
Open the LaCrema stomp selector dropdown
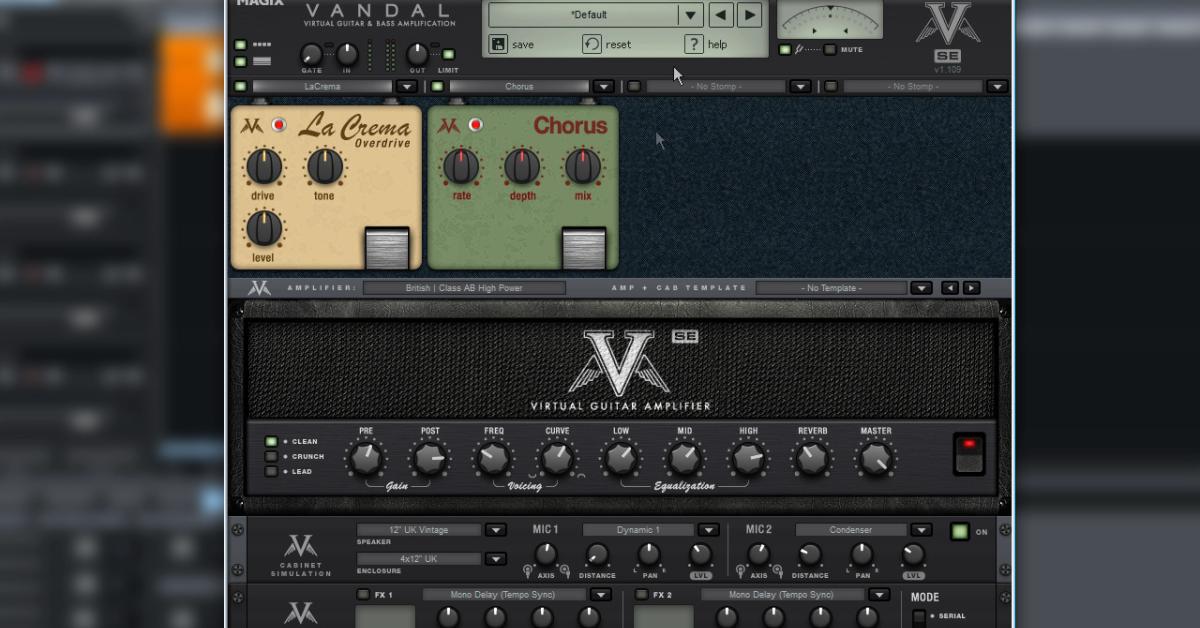406,87
